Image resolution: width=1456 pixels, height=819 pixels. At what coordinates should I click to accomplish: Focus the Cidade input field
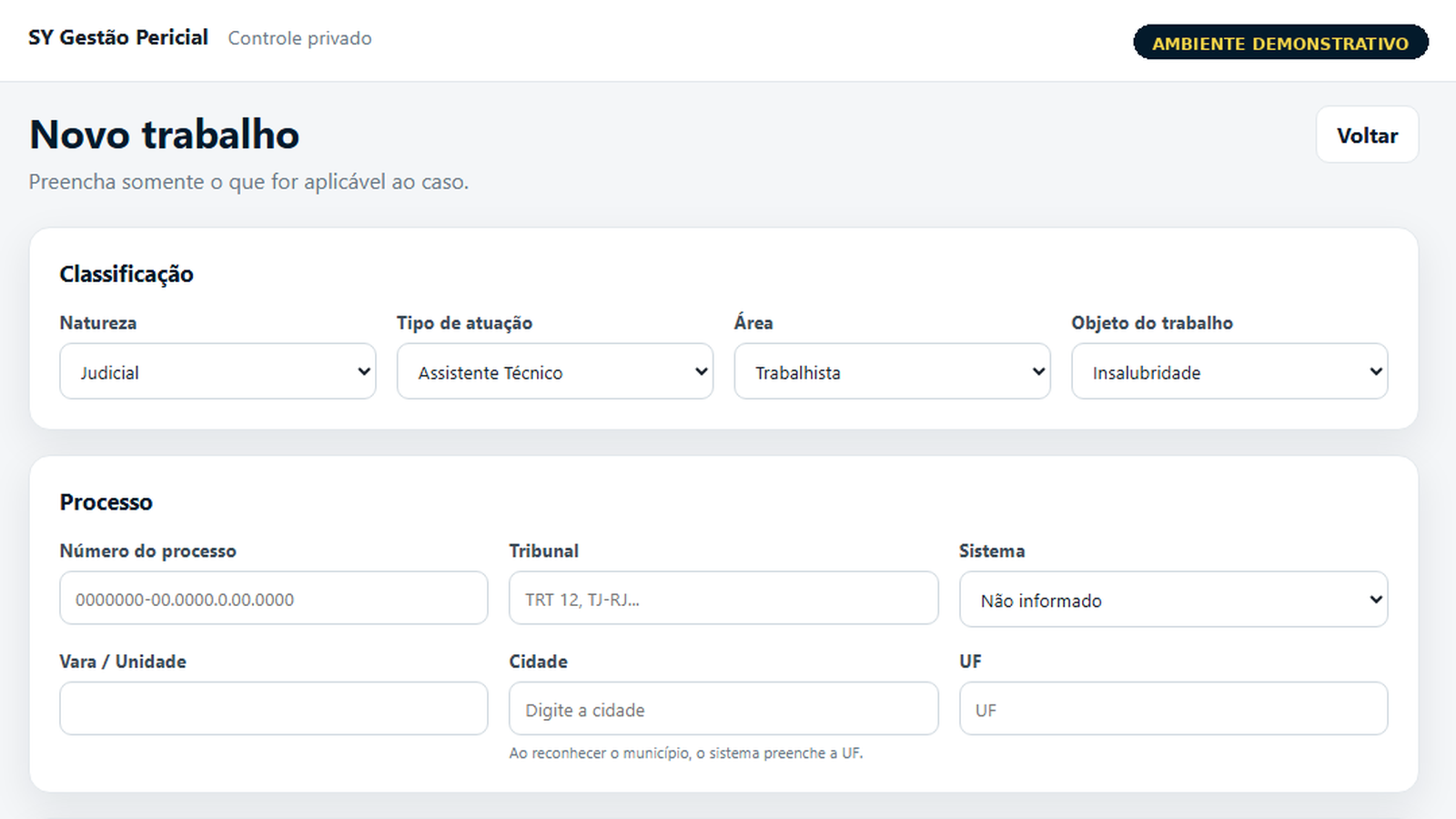click(x=723, y=708)
